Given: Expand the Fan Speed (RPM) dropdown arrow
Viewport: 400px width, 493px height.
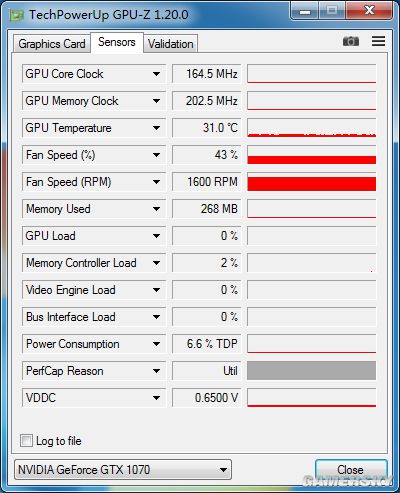Looking at the screenshot, I should [156, 182].
